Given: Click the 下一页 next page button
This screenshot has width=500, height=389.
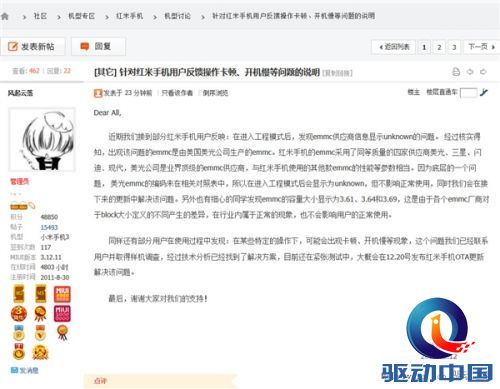Looking at the screenshot, I should click(x=481, y=47).
